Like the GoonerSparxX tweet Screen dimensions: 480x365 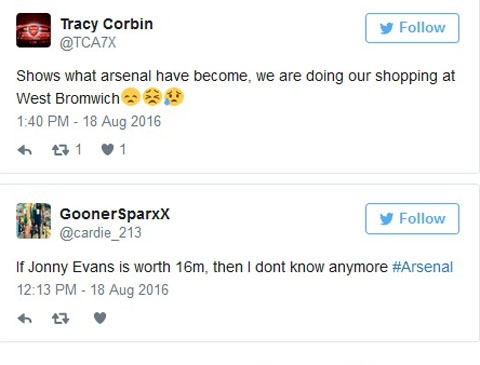tap(100, 318)
